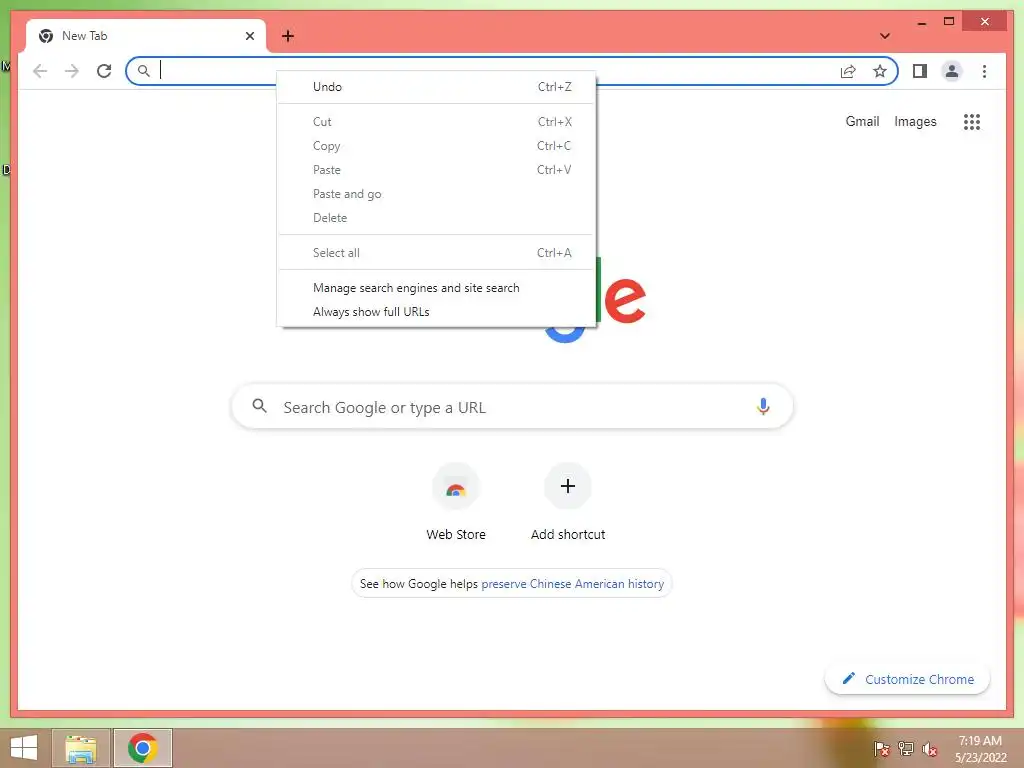Open preserve Chinese American history link
1024x768 pixels.
click(572, 584)
